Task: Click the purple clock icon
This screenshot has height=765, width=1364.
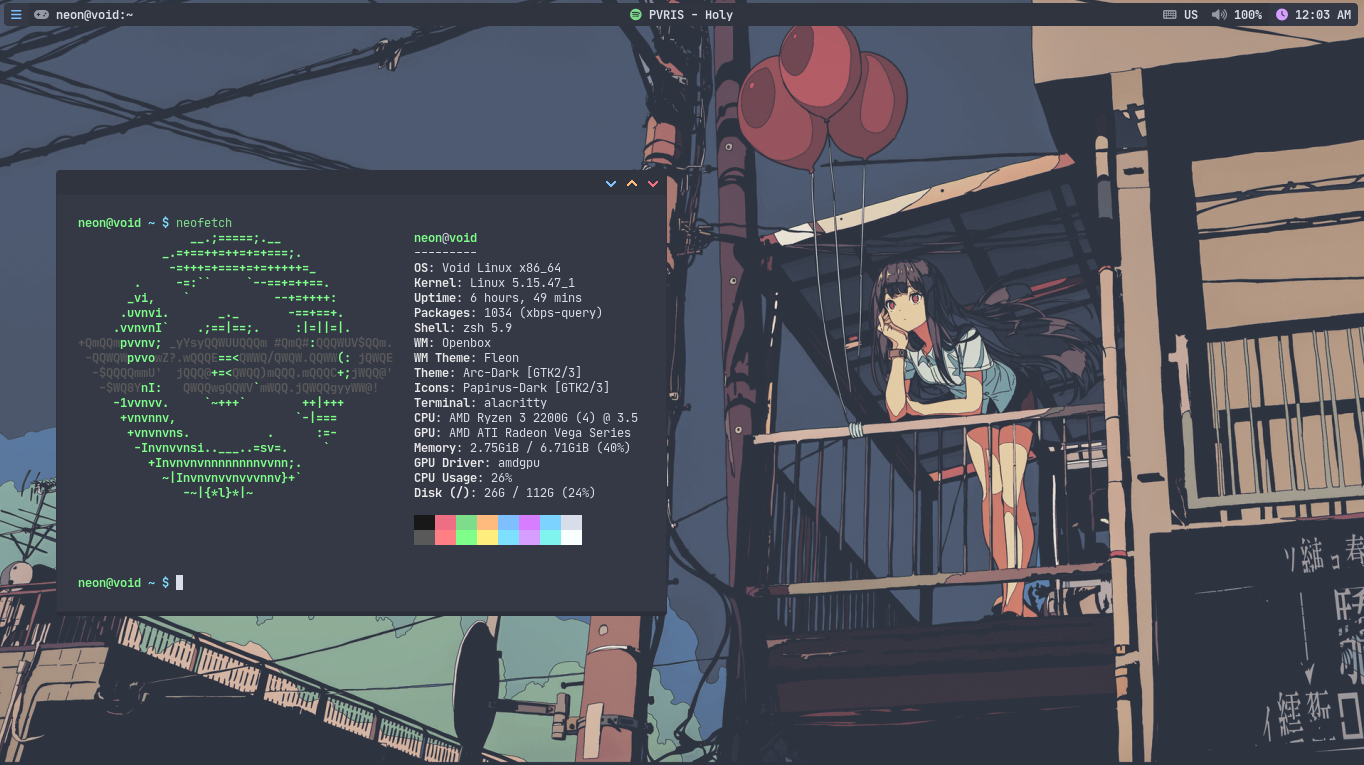Action: 1281,15
